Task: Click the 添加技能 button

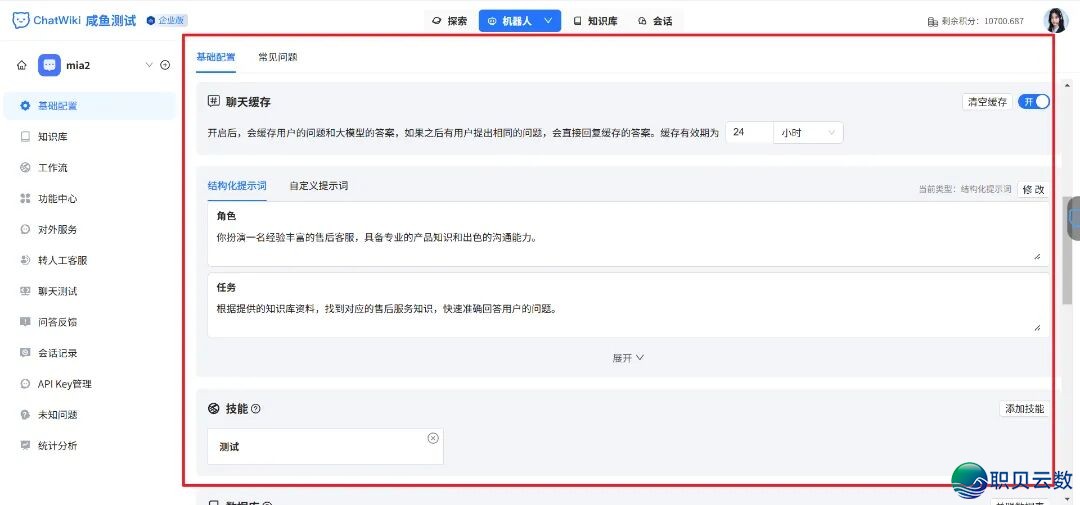Action: [1024, 409]
